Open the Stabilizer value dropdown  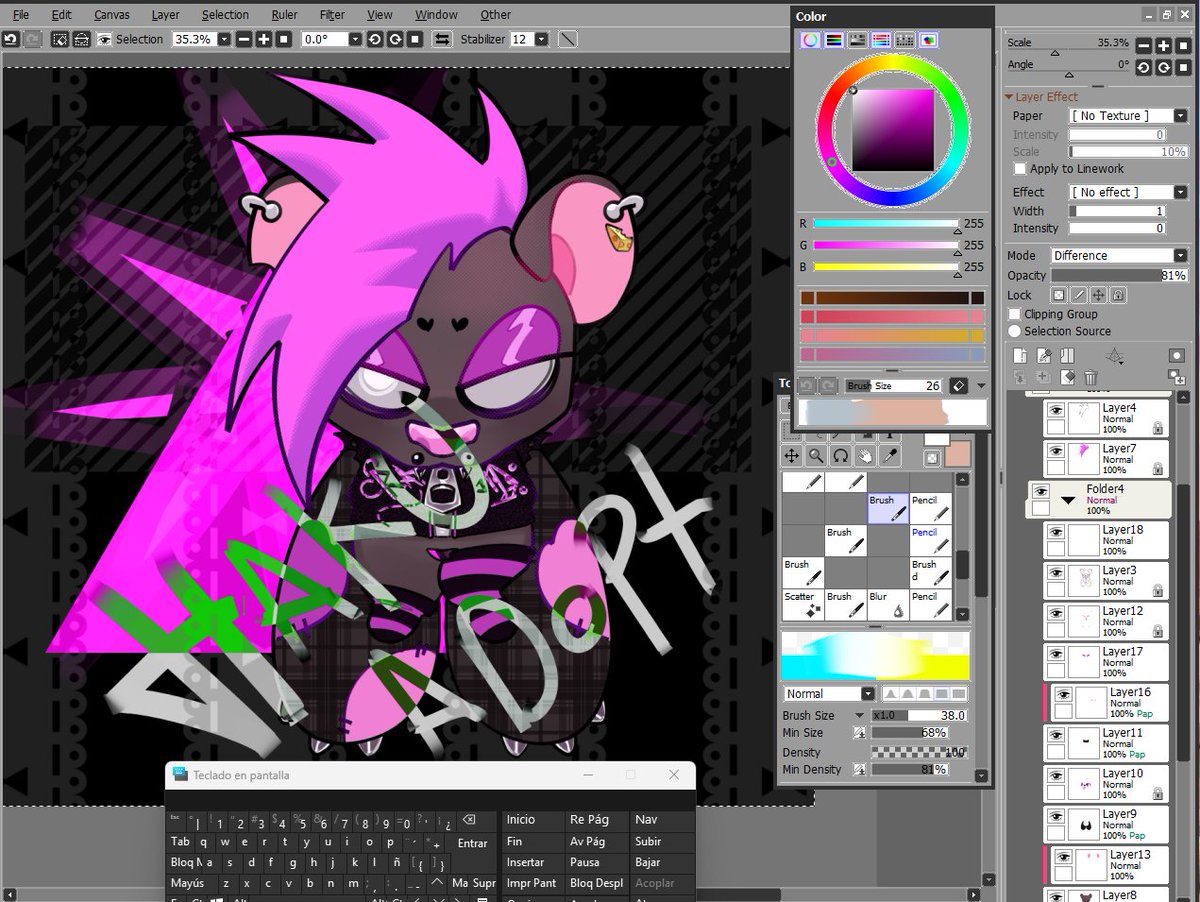pos(541,39)
